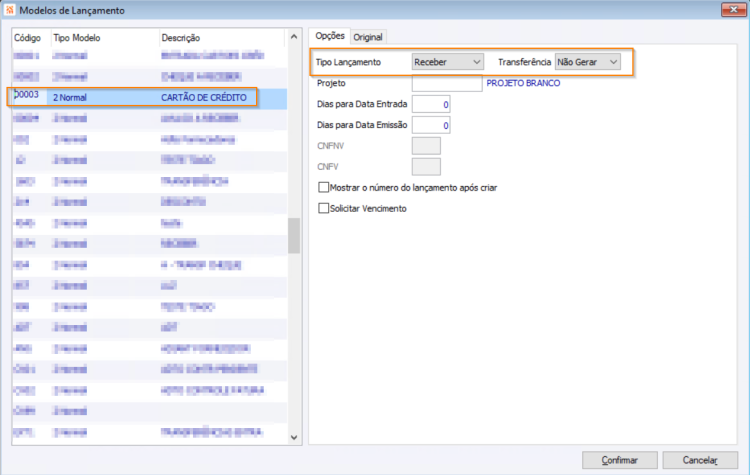Expand the Transferência combo box

pyautogui.click(x=587, y=62)
